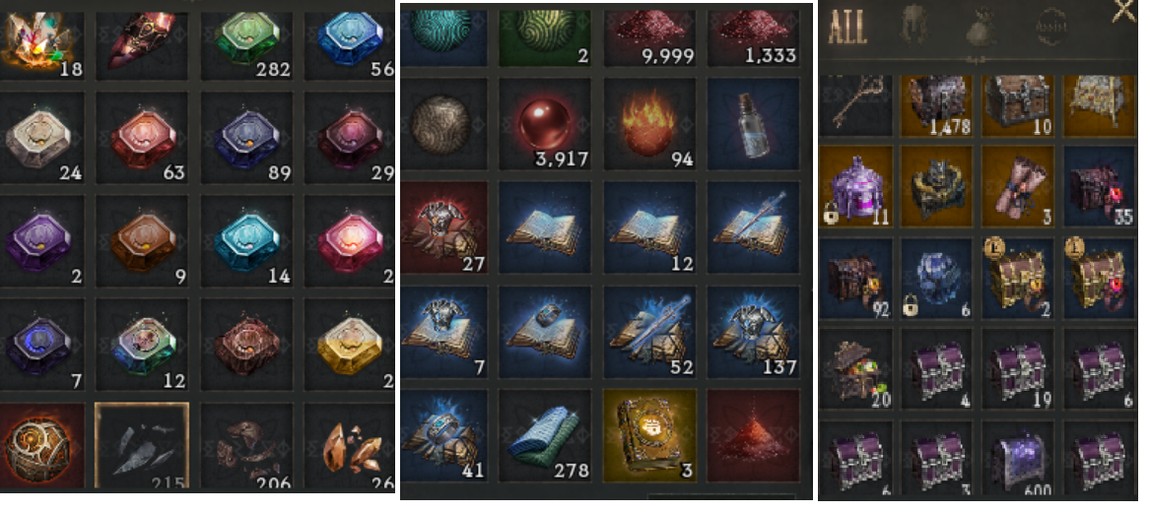The height and width of the screenshot is (512, 1150).
Task: Select the purple locked jar with 11
Action: 856,187
